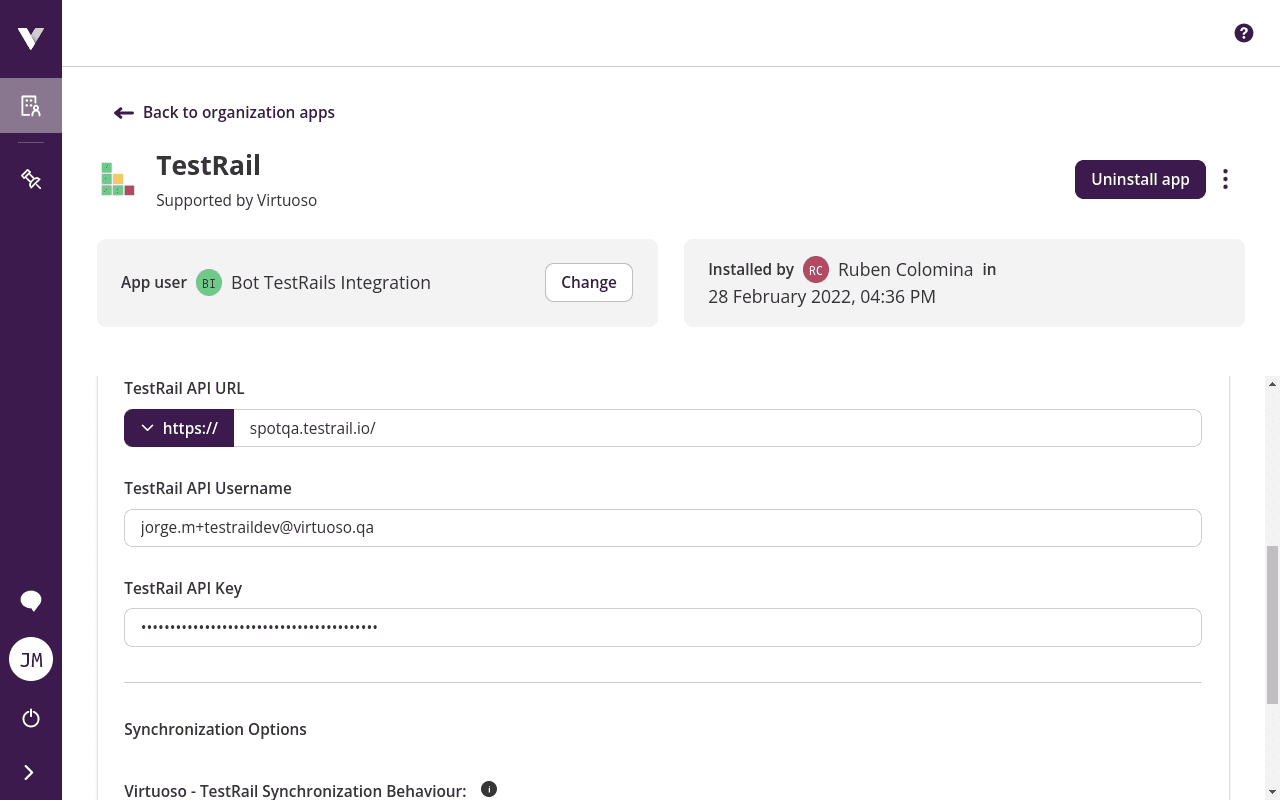Follow the Back to organization apps link
The width and height of the screenshot is (1280, 800).
[x=238, y=112]
